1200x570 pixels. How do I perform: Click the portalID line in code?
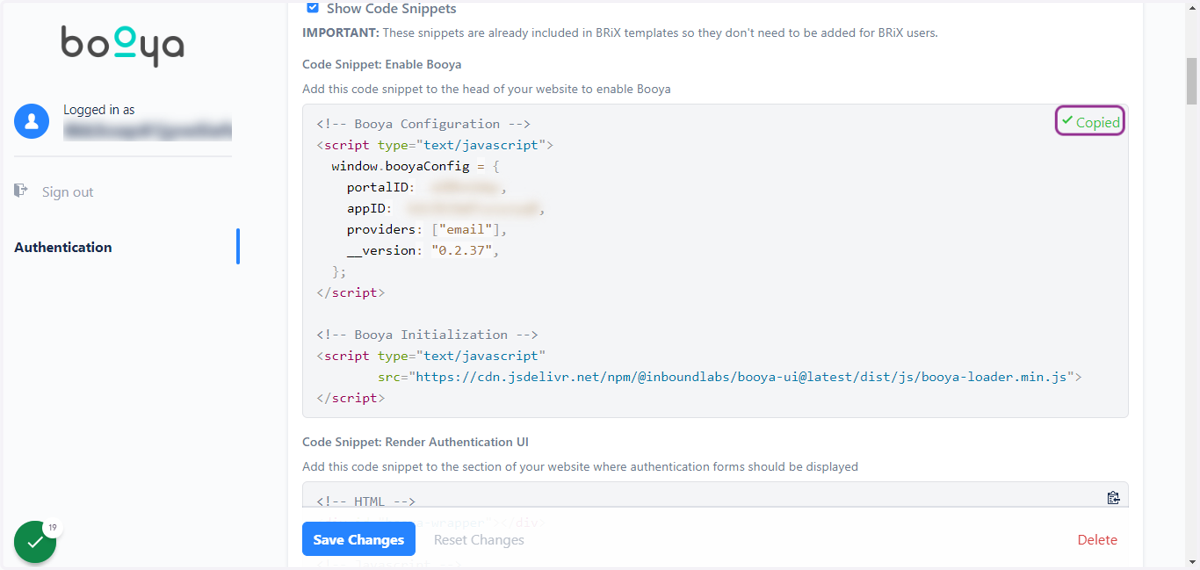(427, 187)
